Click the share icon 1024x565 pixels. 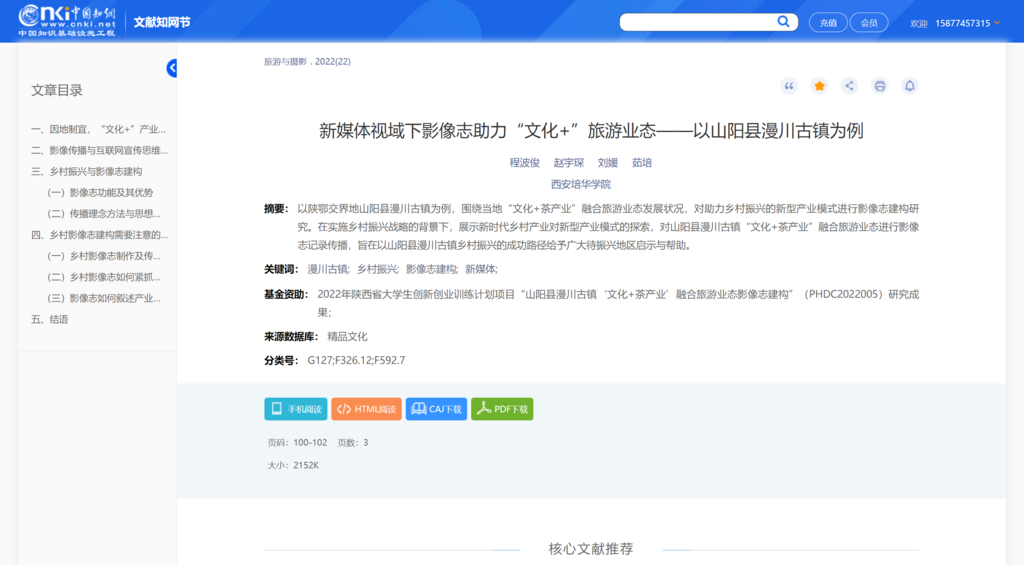(849, 86)
